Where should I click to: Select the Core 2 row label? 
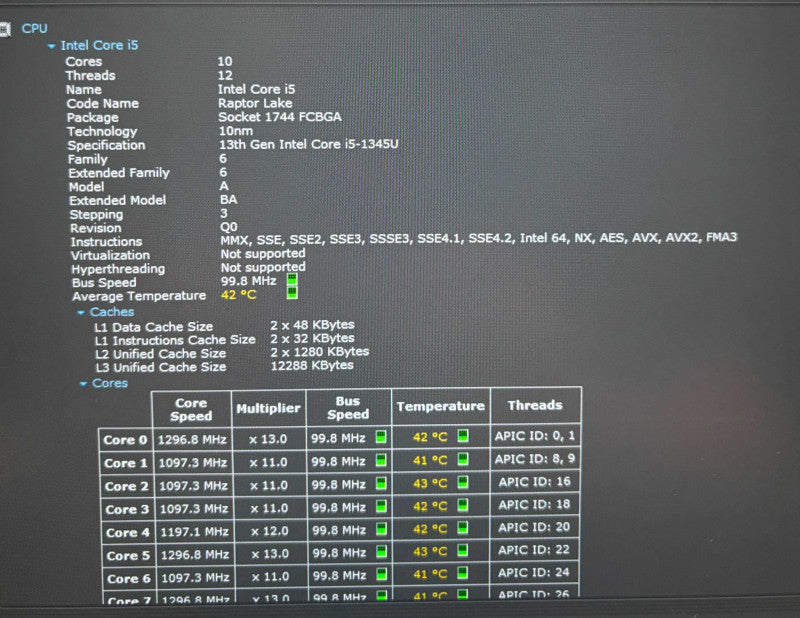tap(127, 486)
